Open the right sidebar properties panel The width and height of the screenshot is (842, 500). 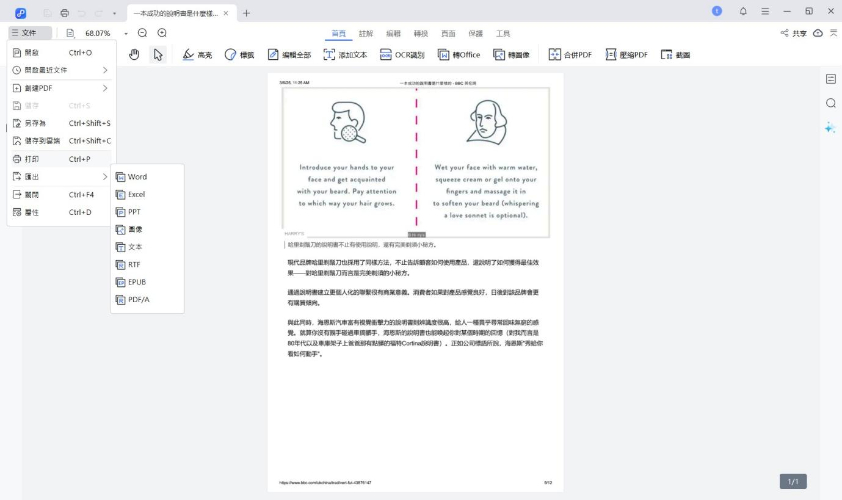click(x=831, y=79)
